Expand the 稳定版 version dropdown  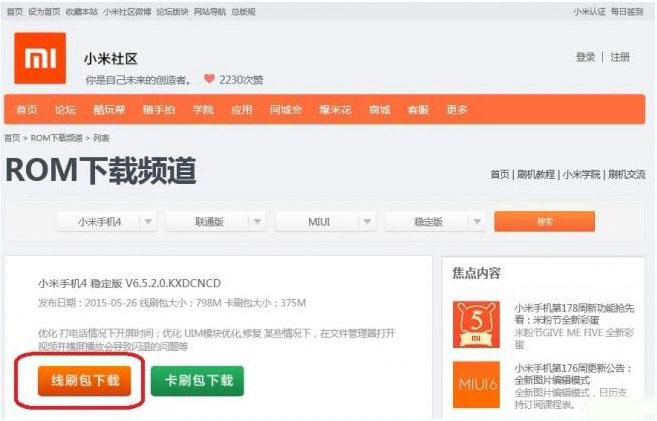pyautogui.click(x=435, y=222)
